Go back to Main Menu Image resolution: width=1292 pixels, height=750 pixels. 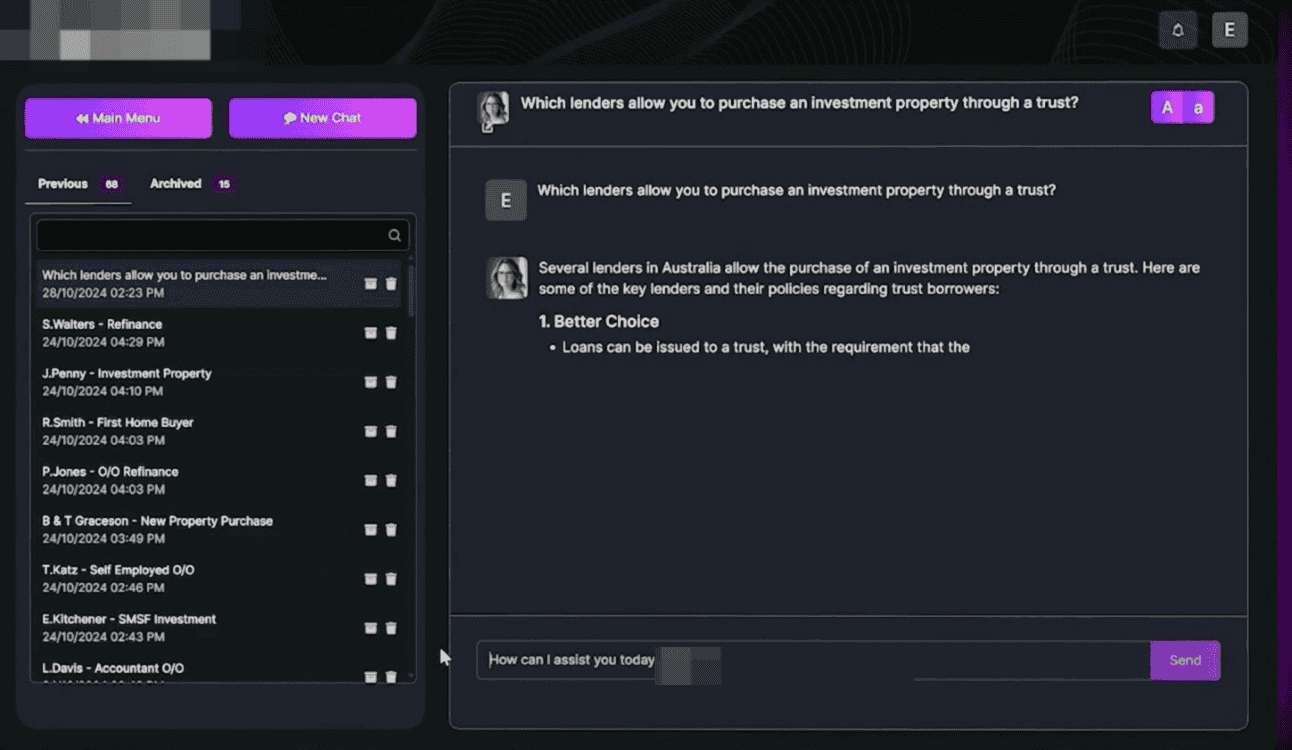(118, 118)
